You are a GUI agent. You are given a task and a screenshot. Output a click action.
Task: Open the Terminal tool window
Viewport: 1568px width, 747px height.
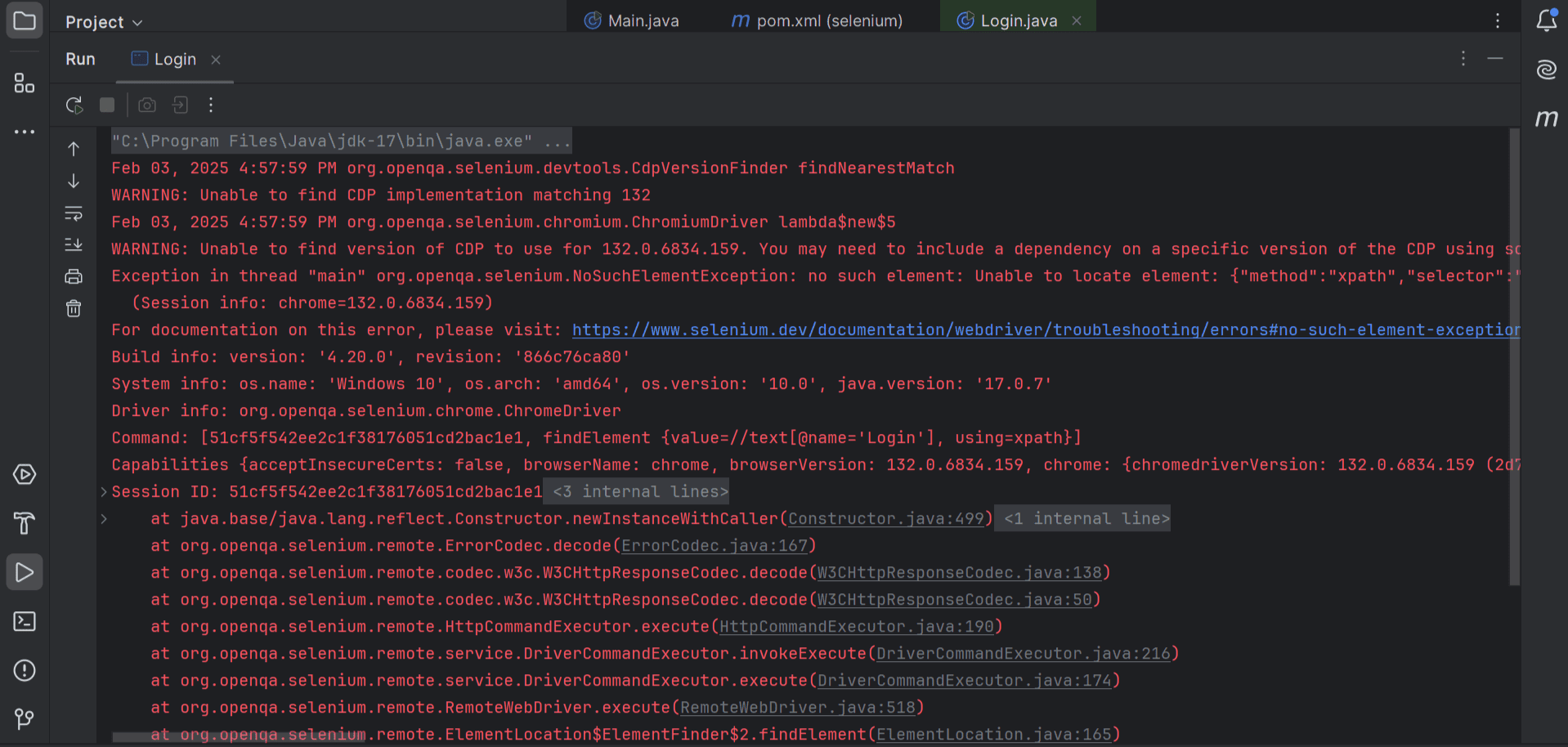tap(25, 621)
